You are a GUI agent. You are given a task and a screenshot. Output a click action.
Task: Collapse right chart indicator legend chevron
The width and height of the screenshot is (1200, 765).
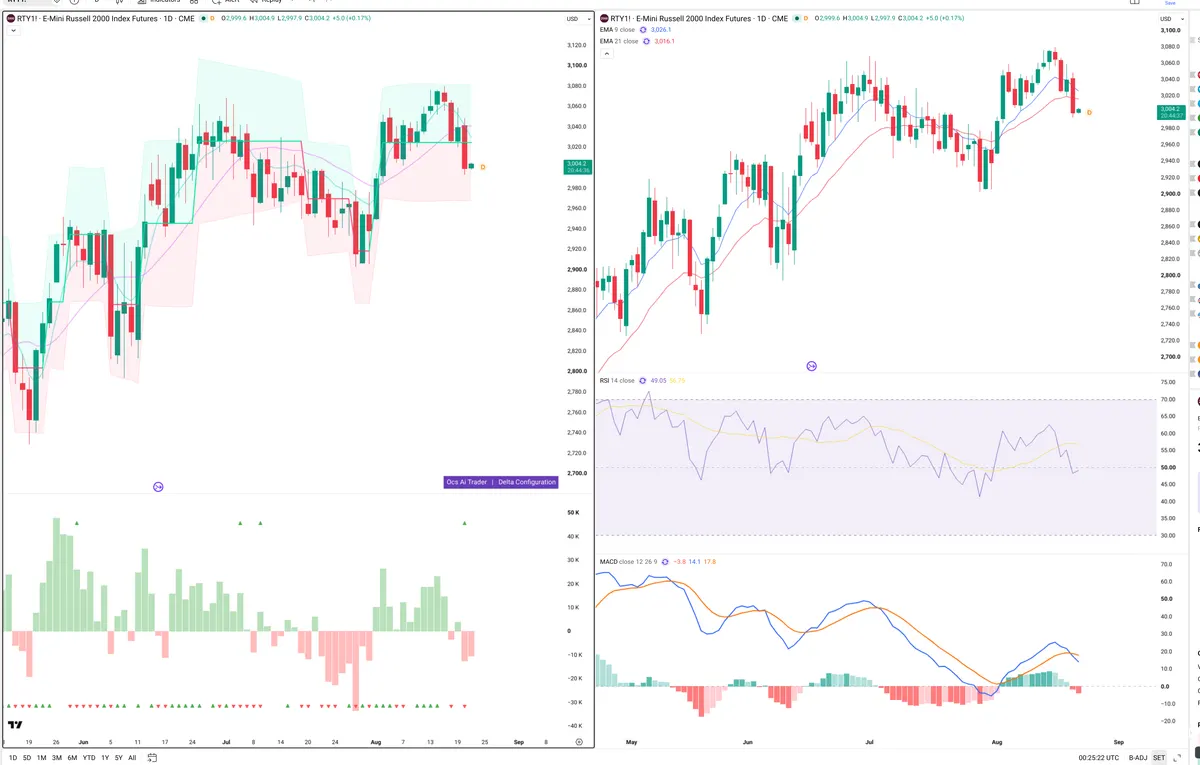[x=606, y=53]
